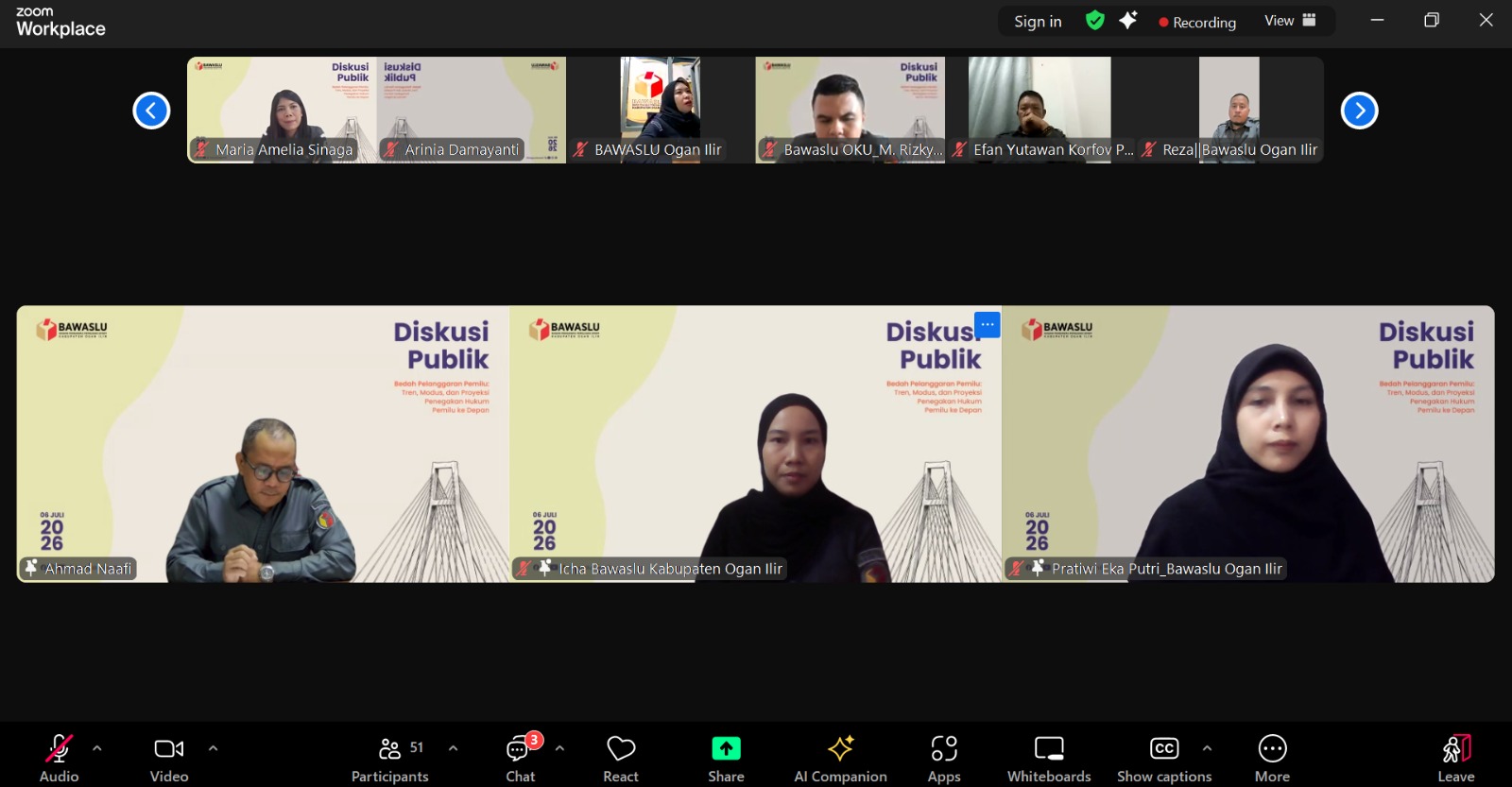Screen dimensions: 1512x787
Task: Expand captions options arrow beside Show captions
Action: (1207, 748)
